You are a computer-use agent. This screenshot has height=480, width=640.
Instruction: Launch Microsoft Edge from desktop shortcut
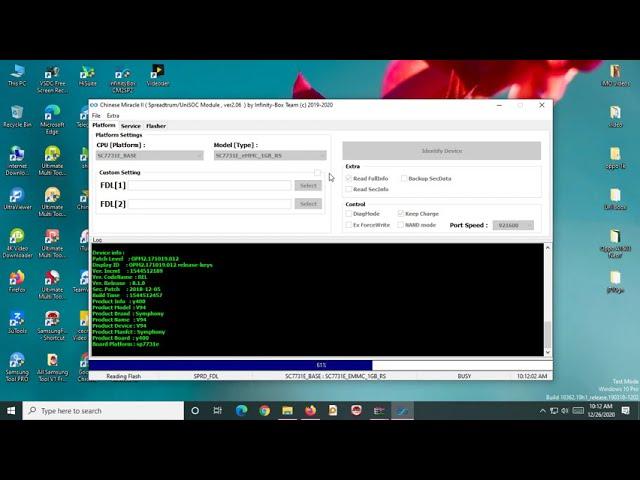(x=52, y=120)
